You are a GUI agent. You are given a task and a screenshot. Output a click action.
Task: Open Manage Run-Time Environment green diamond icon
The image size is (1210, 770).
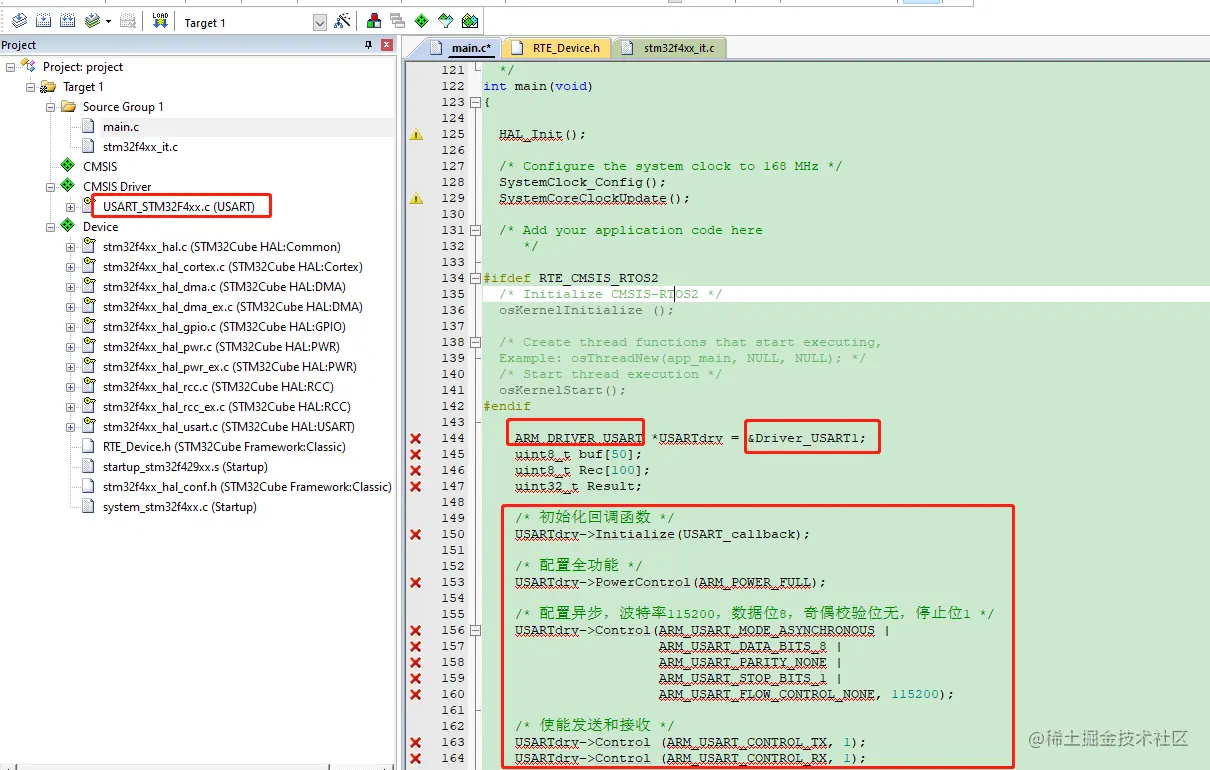coord(421,21)
